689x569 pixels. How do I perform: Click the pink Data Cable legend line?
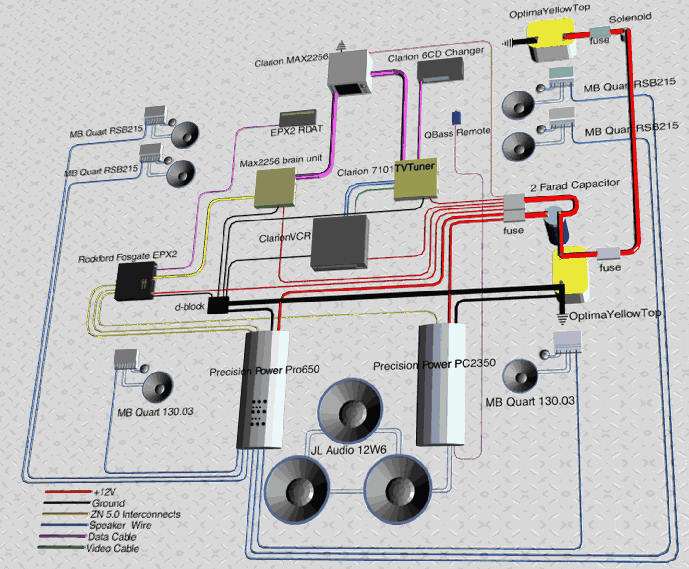tap(66, 540)
